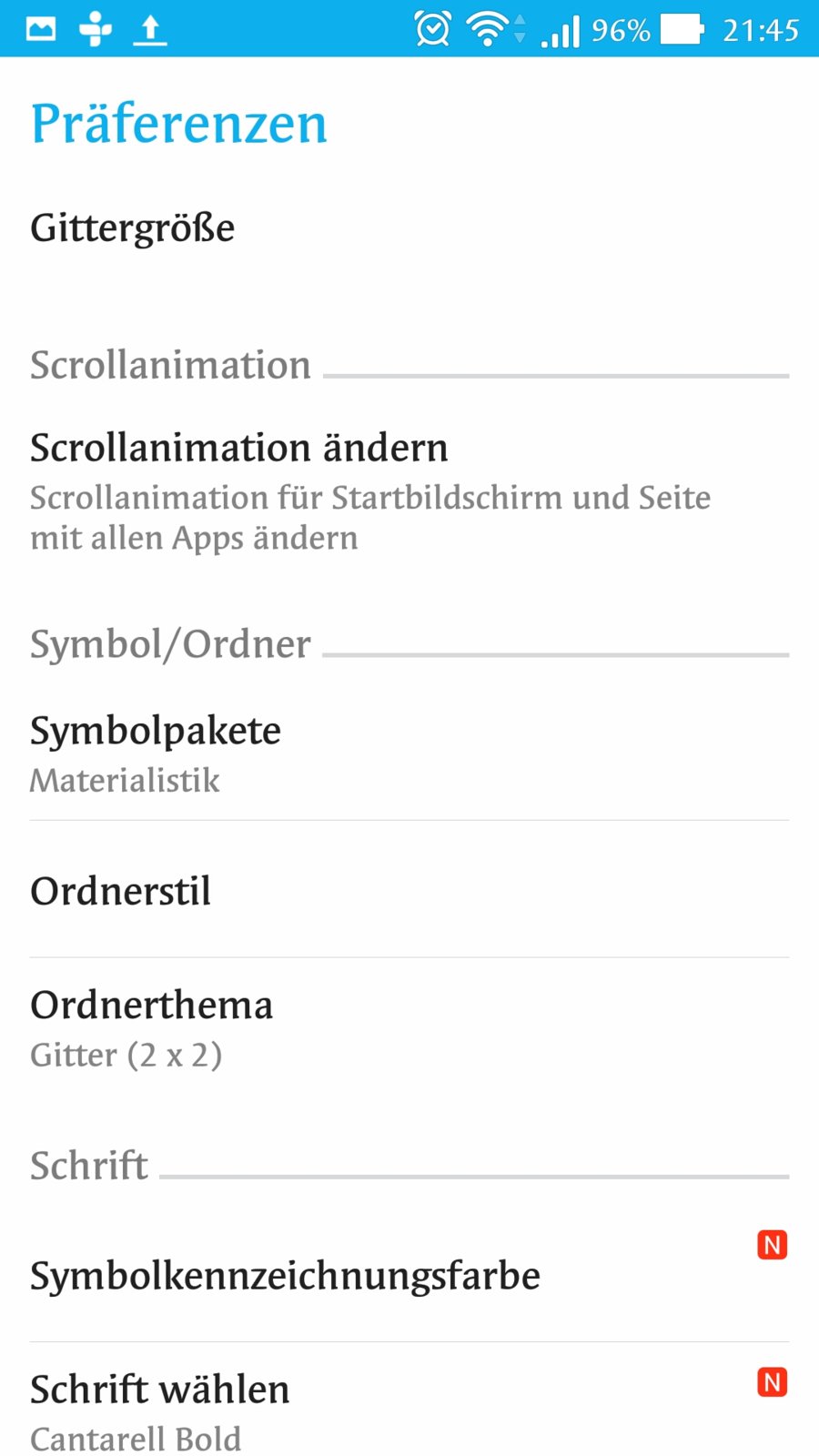This screenshot has width=819, height=1456.
Task: Tap the 21:45 clock in status bar
Action: (761, 30)
